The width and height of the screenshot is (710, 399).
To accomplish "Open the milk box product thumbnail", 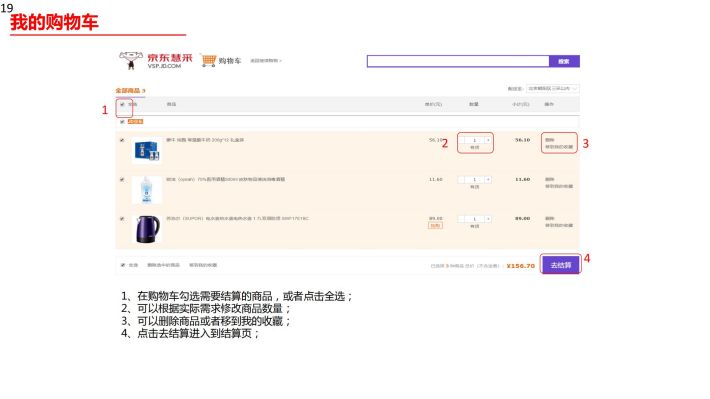I will click(x=147, y=151).
